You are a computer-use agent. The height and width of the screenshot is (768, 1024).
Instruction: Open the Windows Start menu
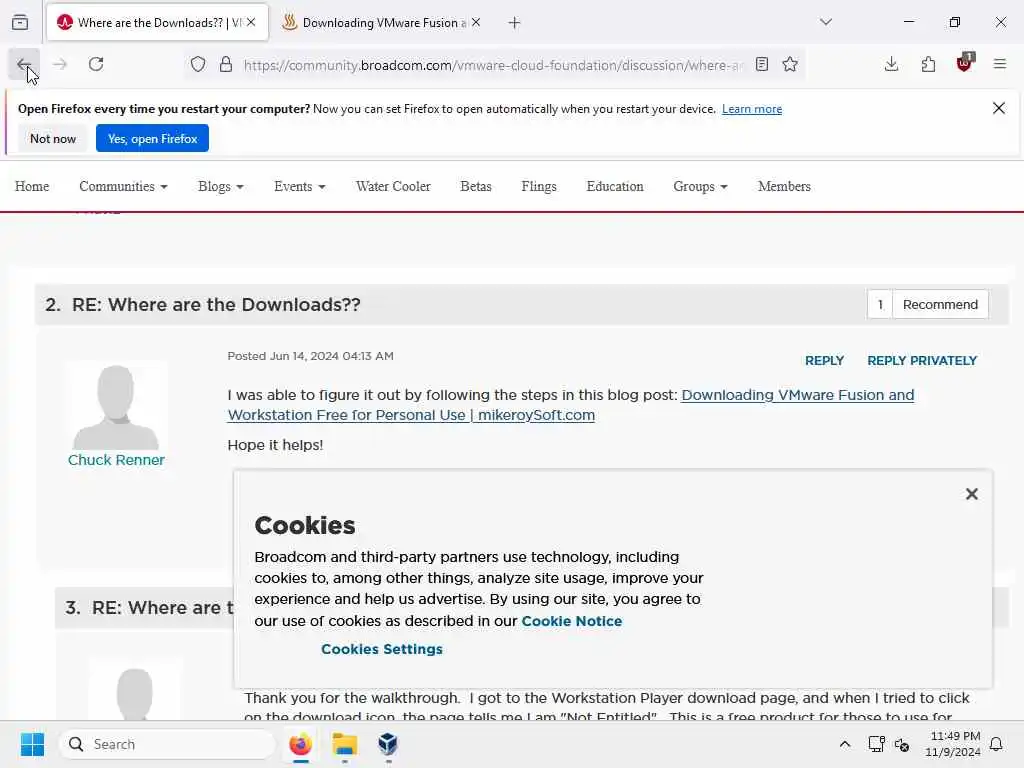click(x=32, y=744)
